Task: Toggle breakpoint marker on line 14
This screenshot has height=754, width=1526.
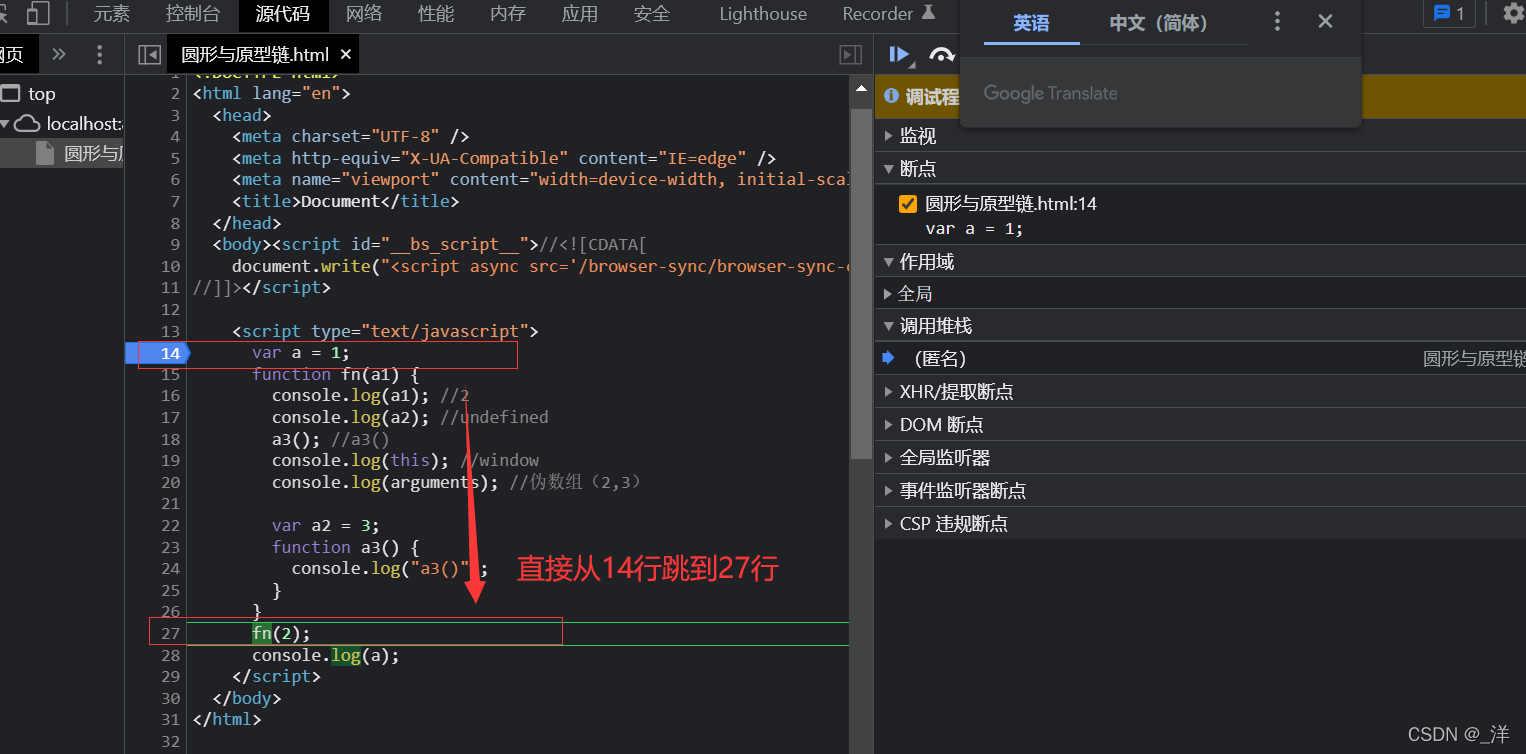Action: [157, 353]
